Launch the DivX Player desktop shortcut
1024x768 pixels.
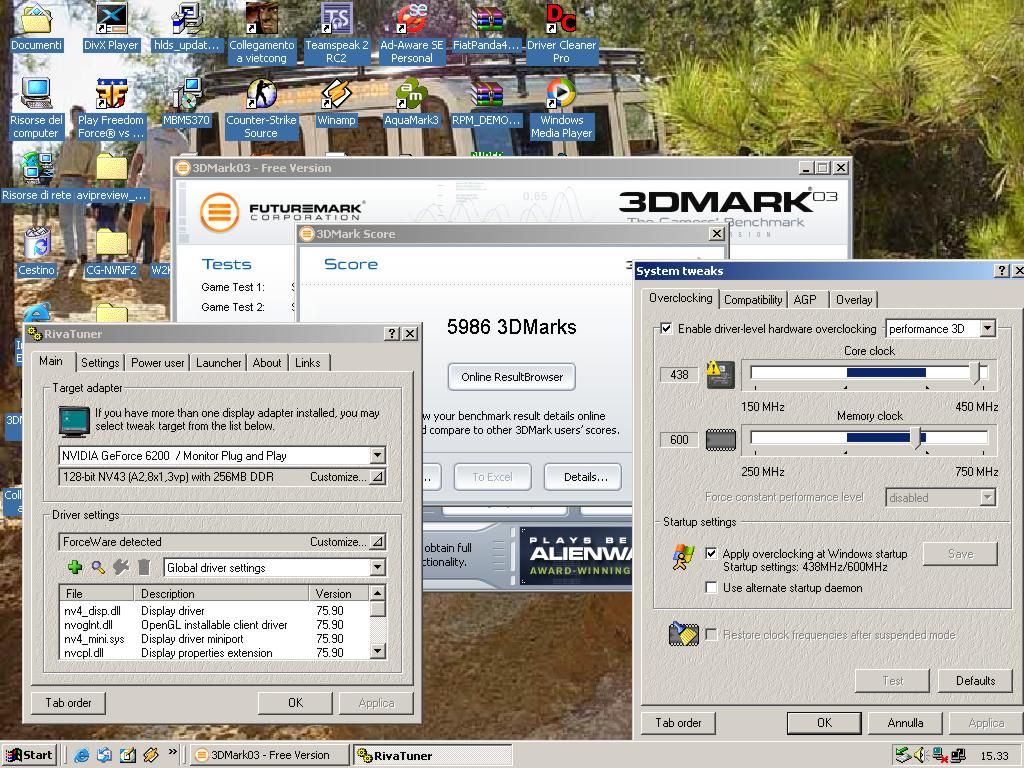click(x=111, y=27)
